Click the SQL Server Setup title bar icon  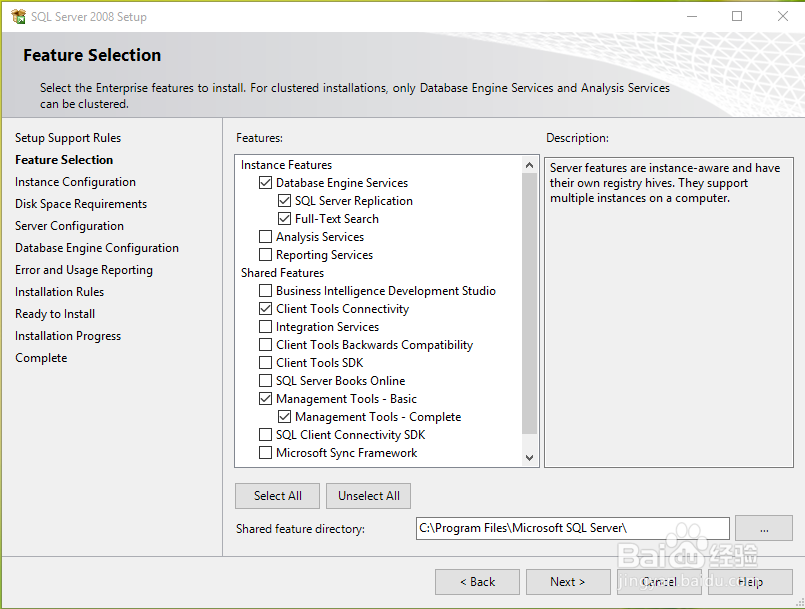pyautogui.click(x=18, y=16)
